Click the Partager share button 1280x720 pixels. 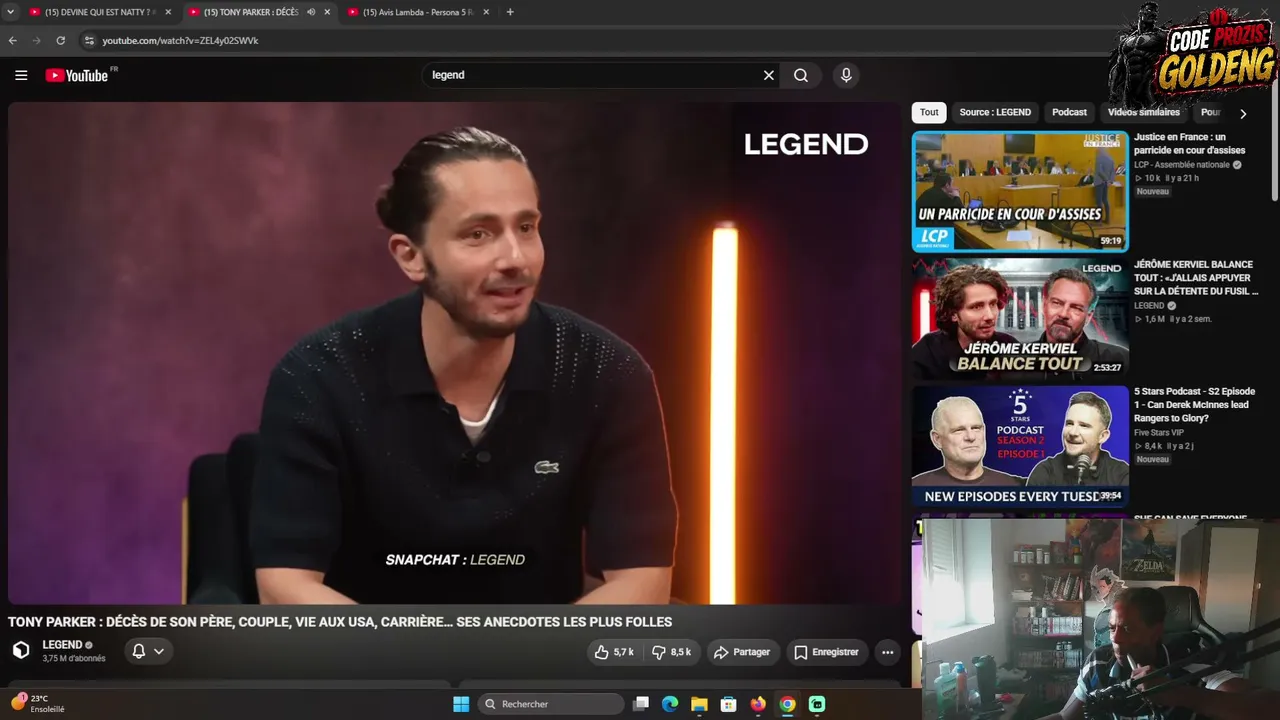click(741, 652)
